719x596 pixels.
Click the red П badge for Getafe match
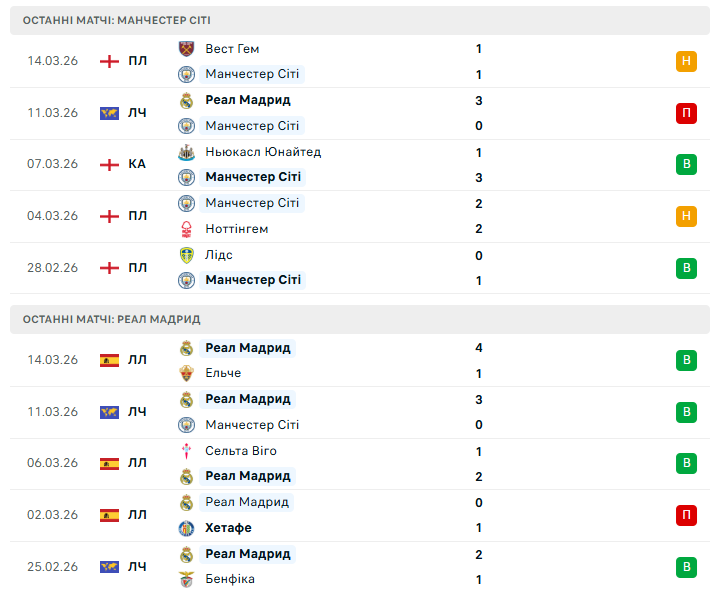pos(686,515)
